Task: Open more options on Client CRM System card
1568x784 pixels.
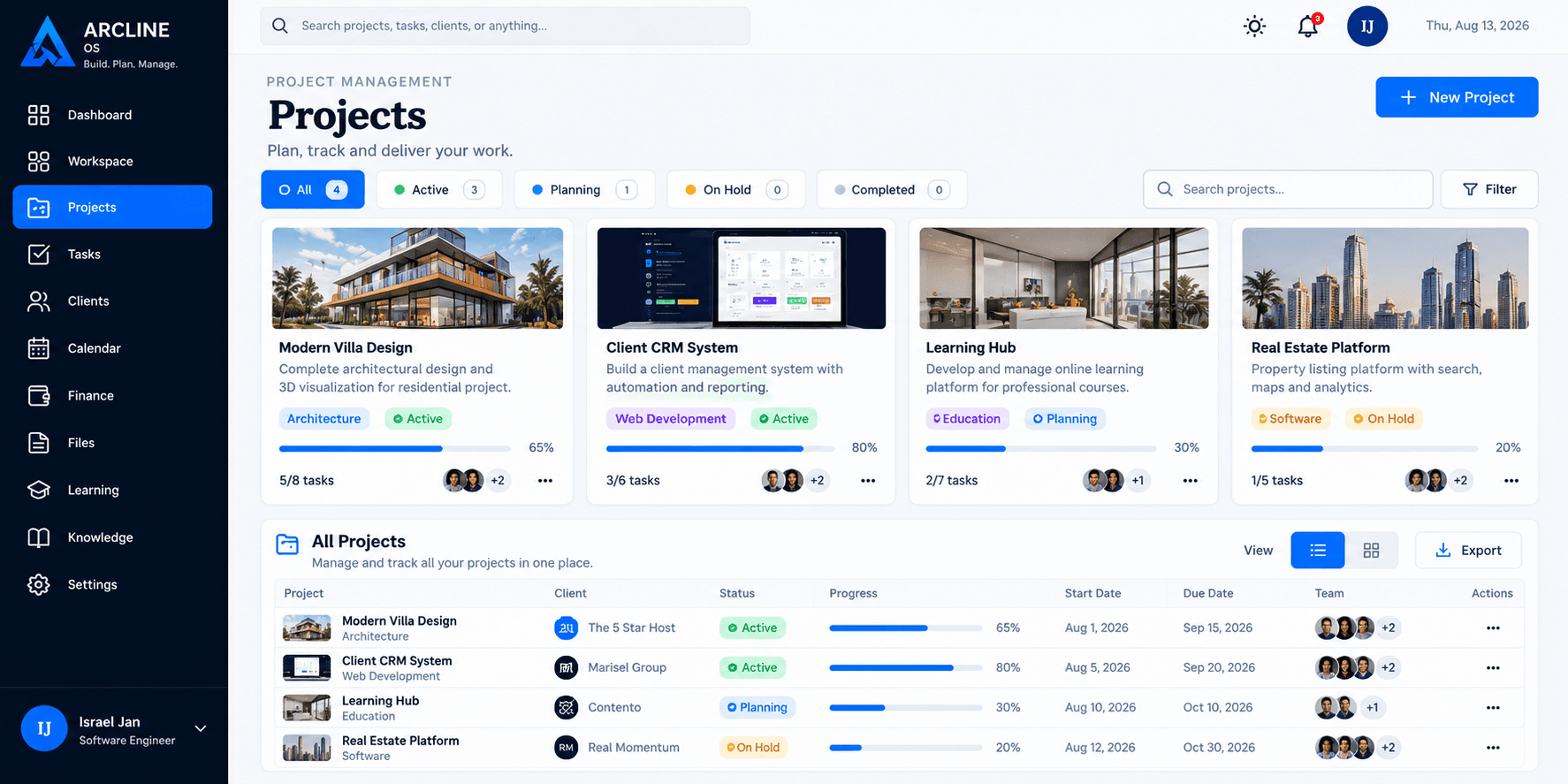Action: coord(868,481)
